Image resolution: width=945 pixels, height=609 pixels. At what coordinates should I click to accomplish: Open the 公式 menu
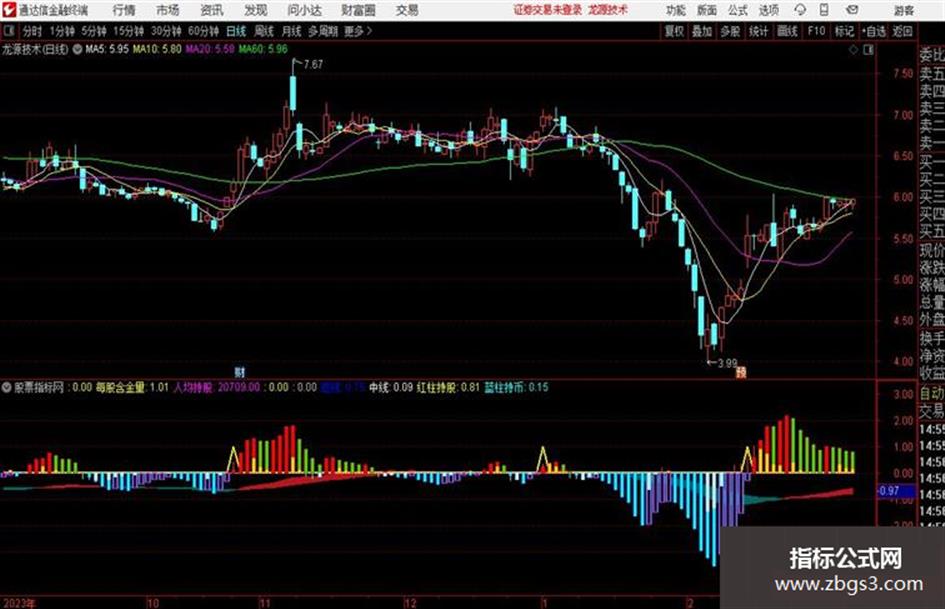738,10
